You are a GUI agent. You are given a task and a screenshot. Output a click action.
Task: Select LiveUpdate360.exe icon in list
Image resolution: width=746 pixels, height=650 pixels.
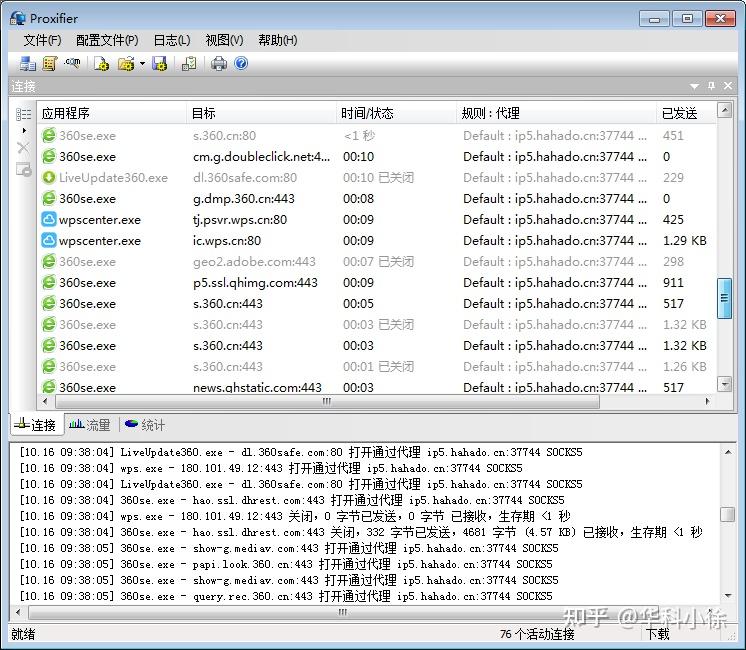pos(49,177)
